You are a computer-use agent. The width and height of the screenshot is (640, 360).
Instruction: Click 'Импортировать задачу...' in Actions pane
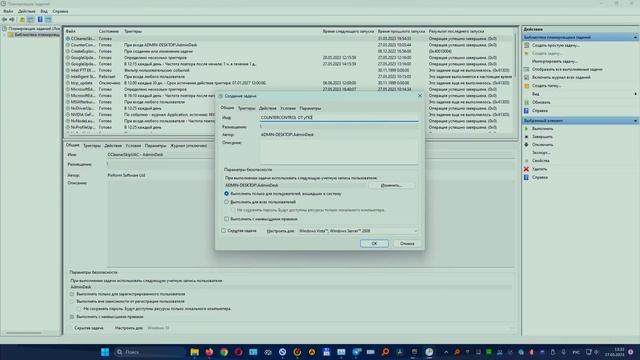(x=554, y=61)
